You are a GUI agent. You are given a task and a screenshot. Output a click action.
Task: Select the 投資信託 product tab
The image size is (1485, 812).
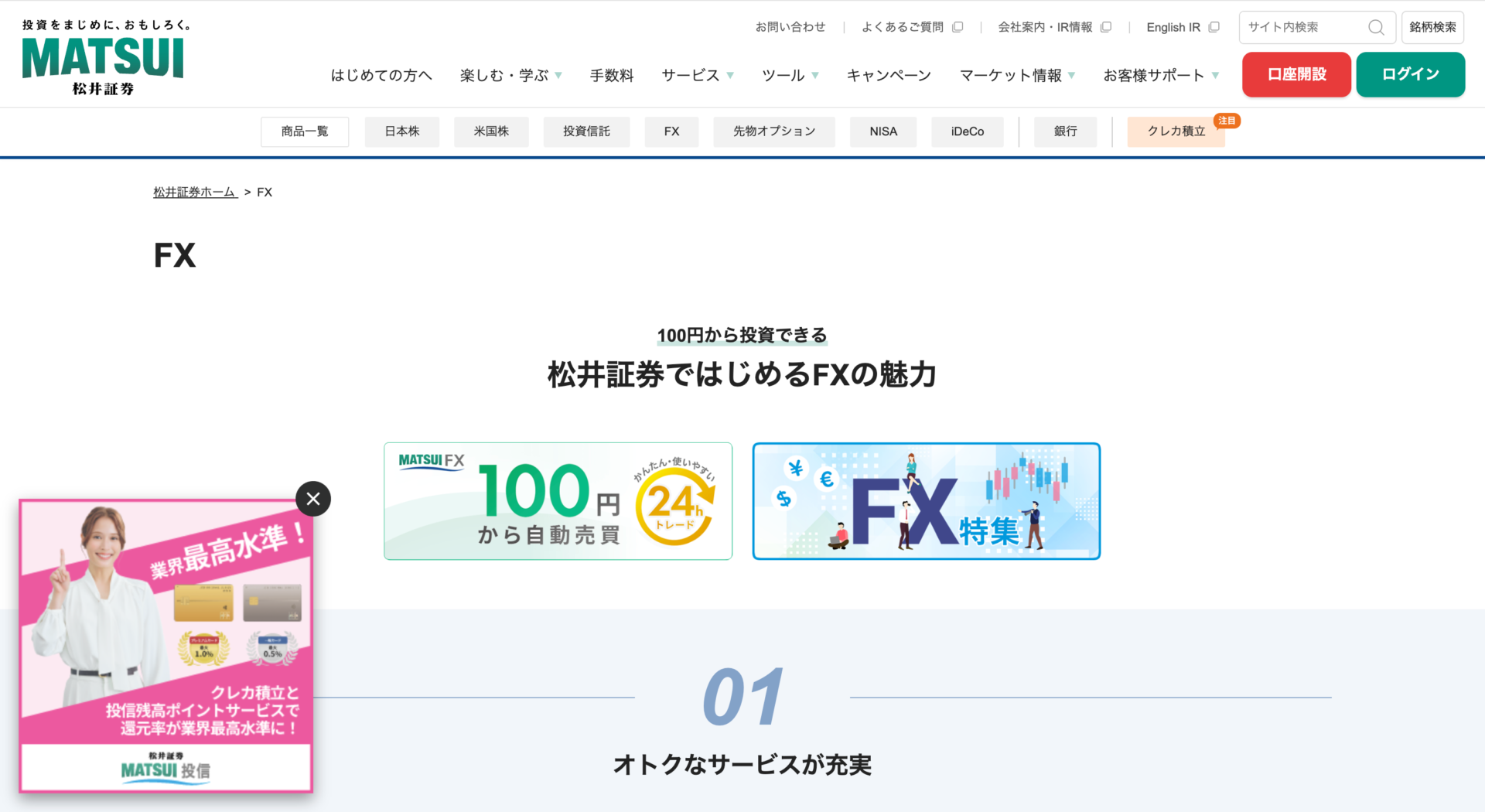(x=586, y=131)
